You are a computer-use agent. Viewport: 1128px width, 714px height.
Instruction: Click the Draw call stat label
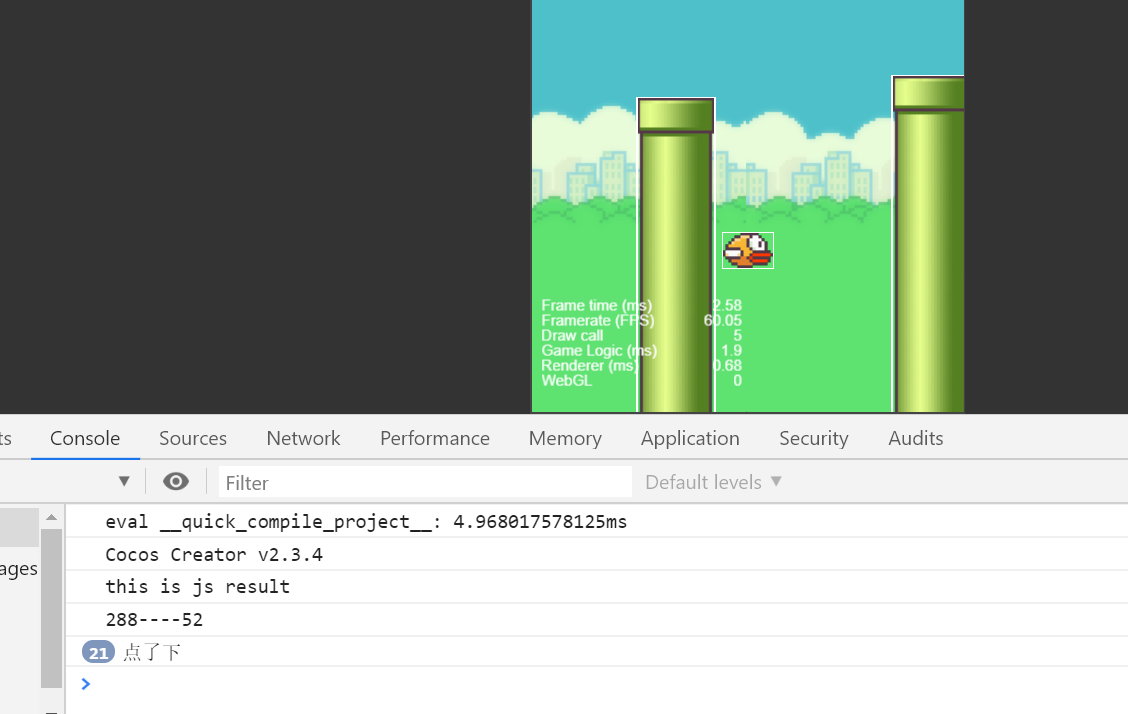click(572, 336)
